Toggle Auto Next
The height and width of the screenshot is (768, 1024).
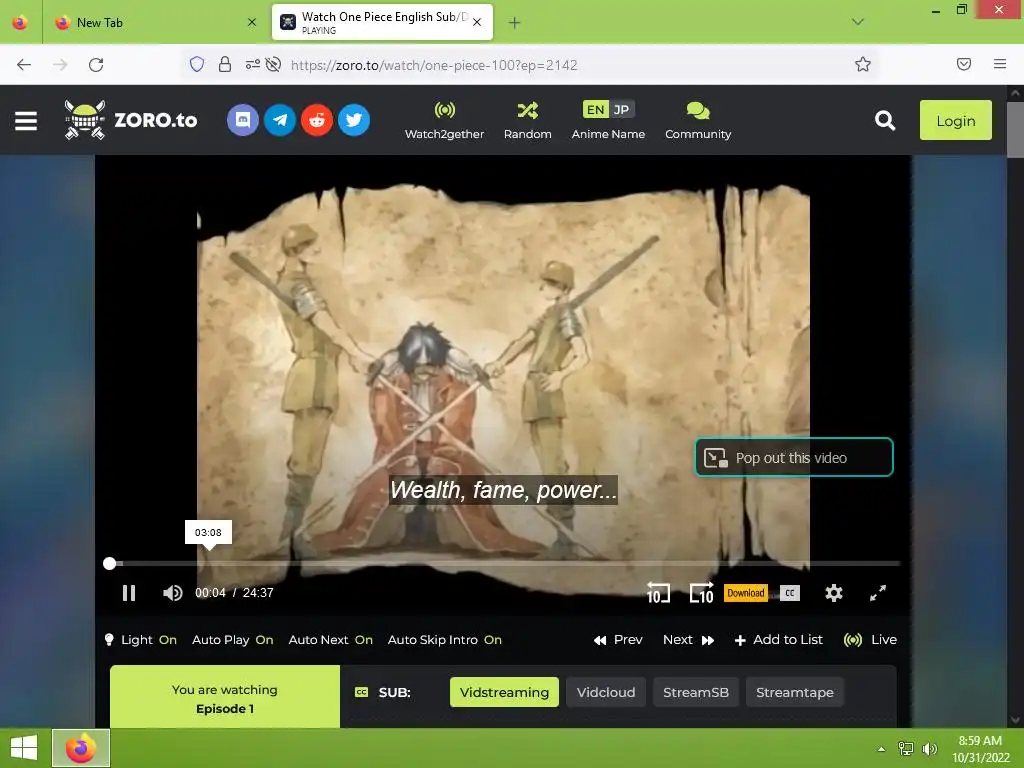(x=330, y=640)
